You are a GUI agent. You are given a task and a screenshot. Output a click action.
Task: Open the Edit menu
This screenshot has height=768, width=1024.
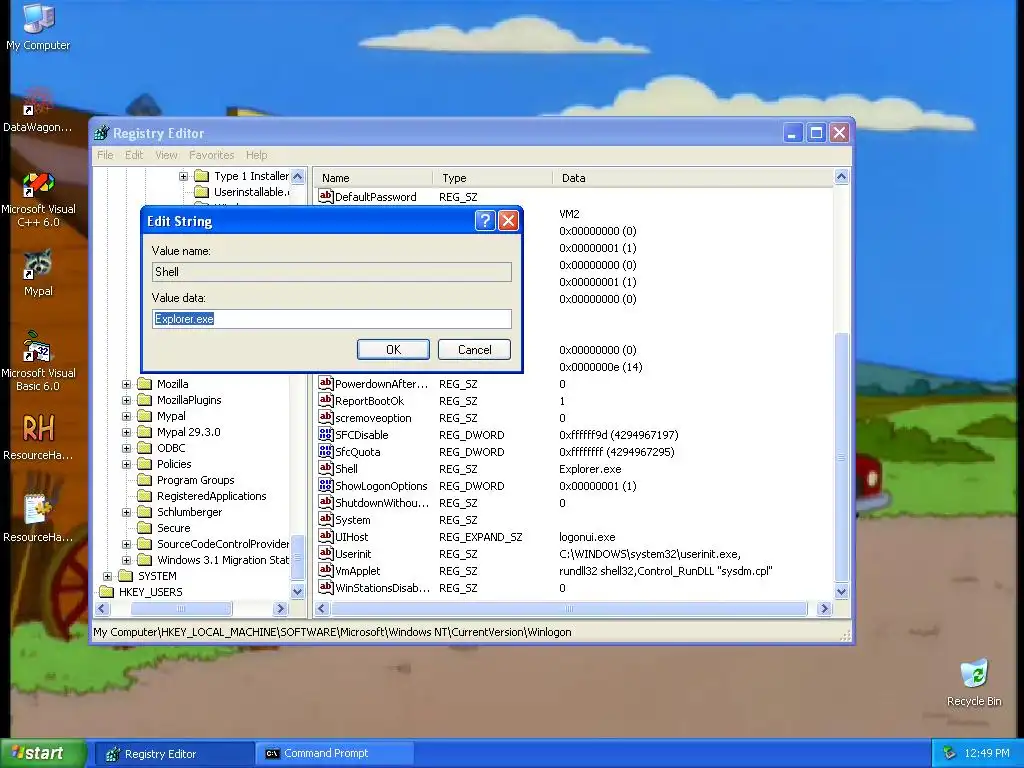point(134,155)
